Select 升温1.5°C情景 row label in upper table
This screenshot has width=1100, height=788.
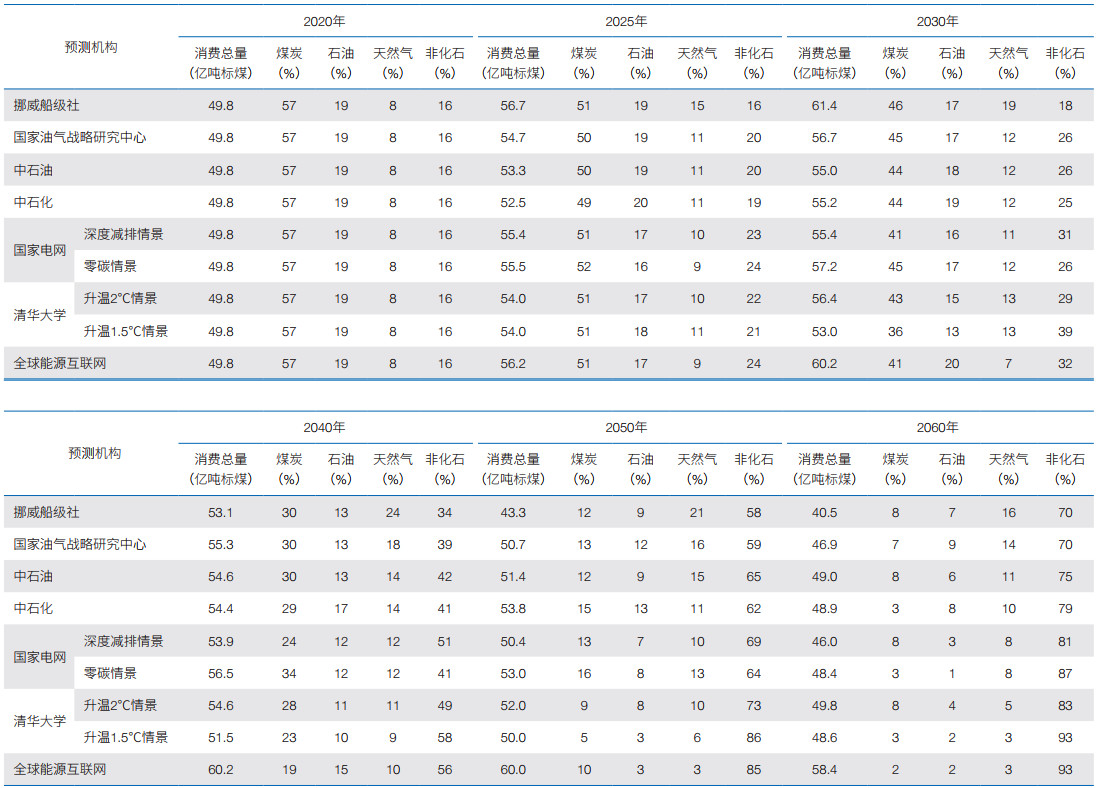pos(126,331)
